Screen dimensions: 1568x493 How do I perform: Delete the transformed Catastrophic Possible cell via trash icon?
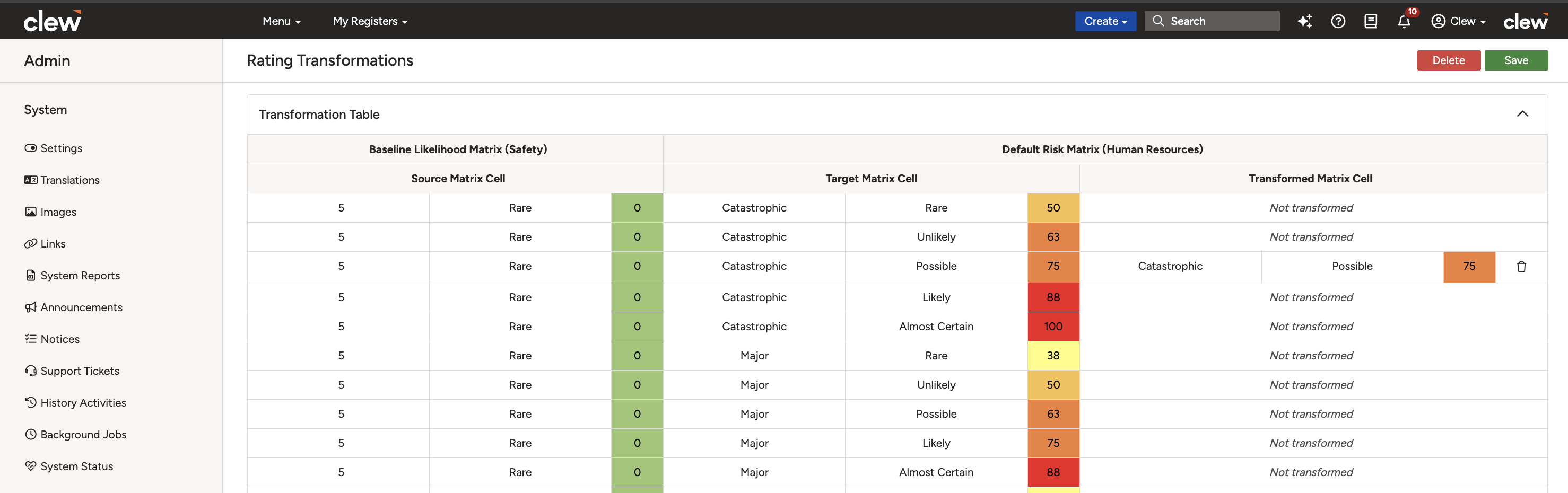[1521, 267]
